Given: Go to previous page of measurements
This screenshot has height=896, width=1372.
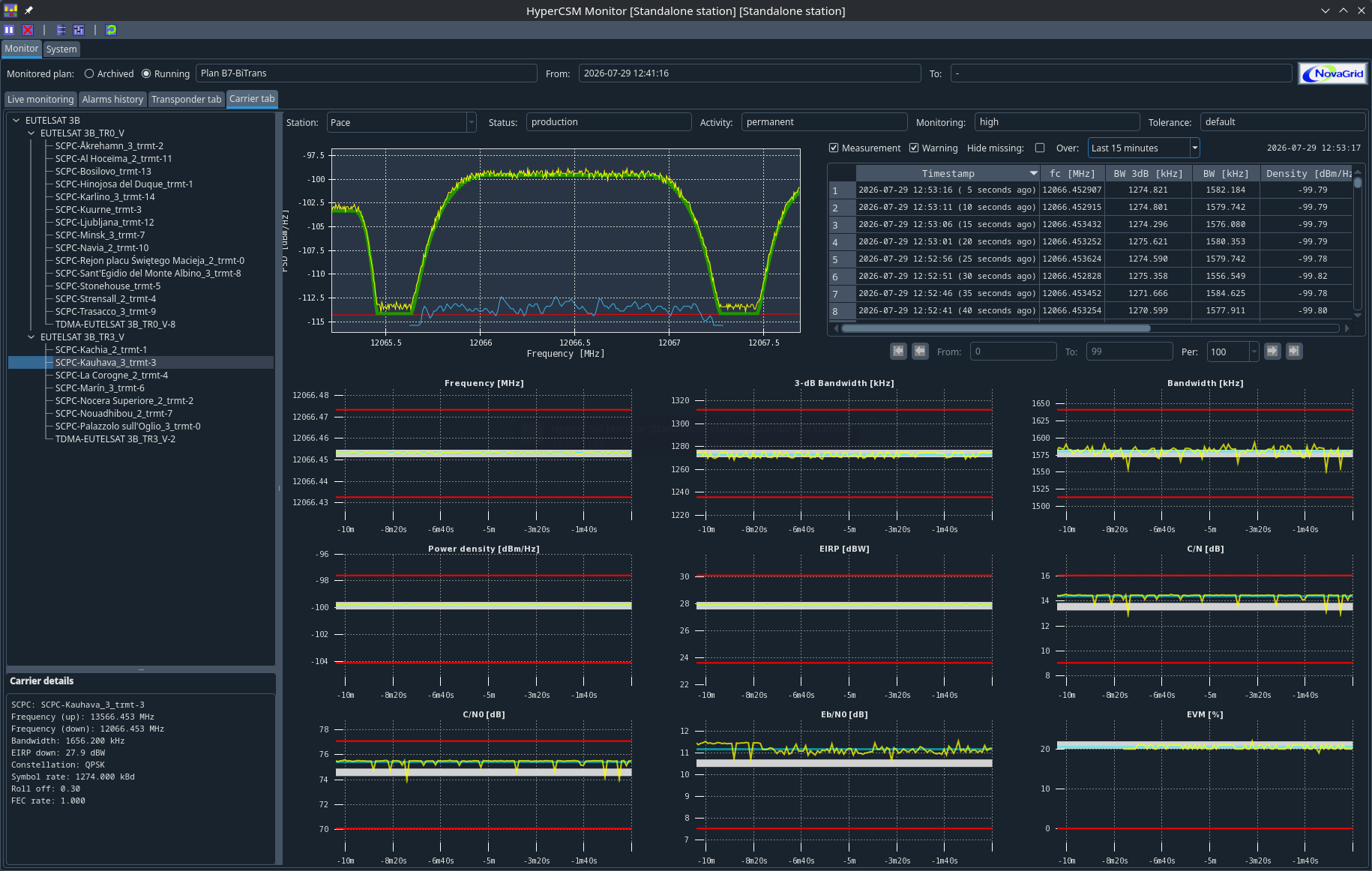Looking at the screenshot, I should coord(920,351).
